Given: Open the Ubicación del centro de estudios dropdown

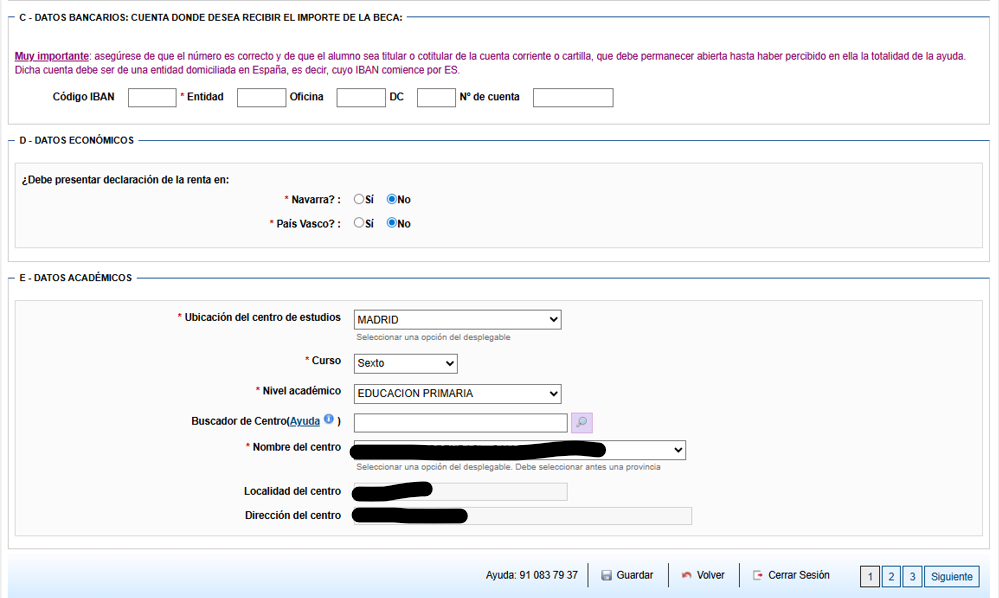Looking at the screenshot, I should coord(457,320).
